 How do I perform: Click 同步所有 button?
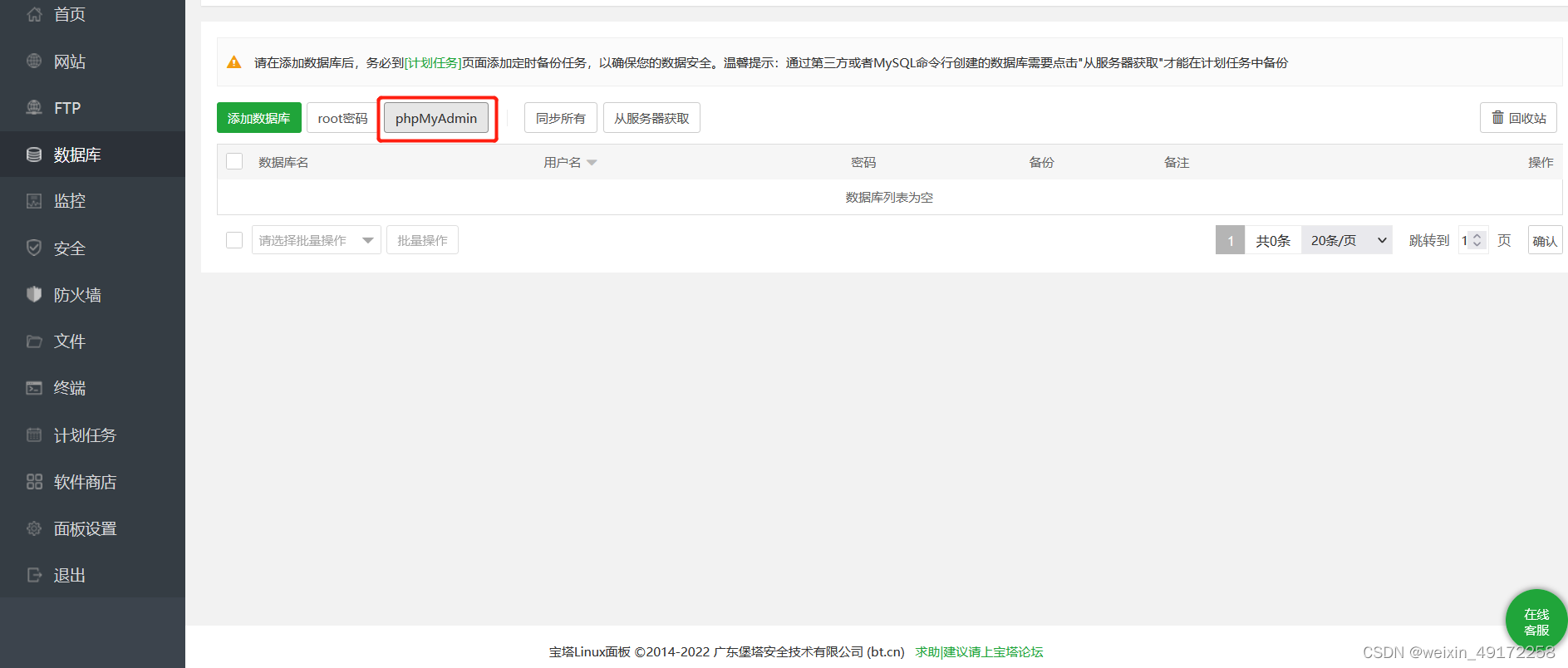(561, 118)
